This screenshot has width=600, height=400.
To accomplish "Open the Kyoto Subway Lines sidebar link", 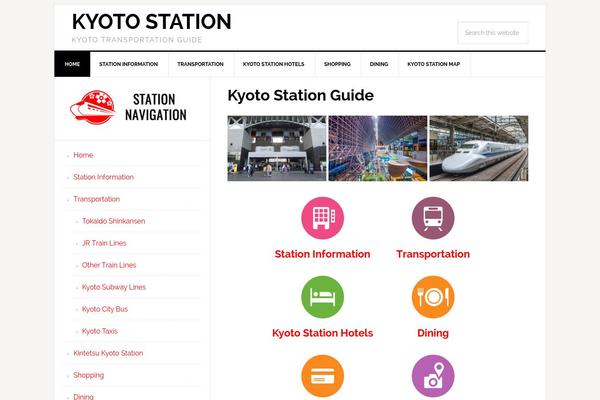I will (114, 287).
